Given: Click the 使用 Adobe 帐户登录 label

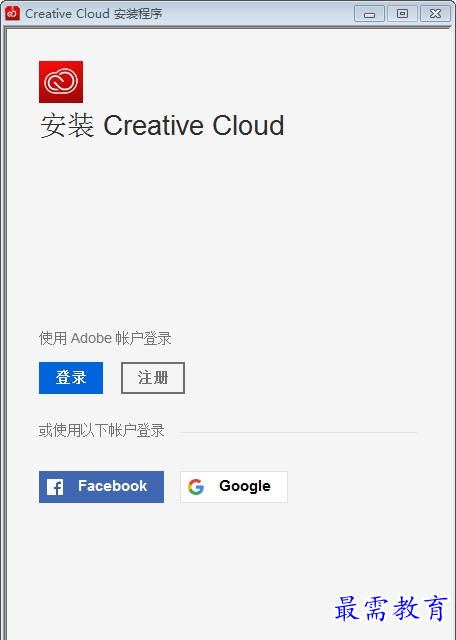Looking at the screenshot, I should coord(105,338).
